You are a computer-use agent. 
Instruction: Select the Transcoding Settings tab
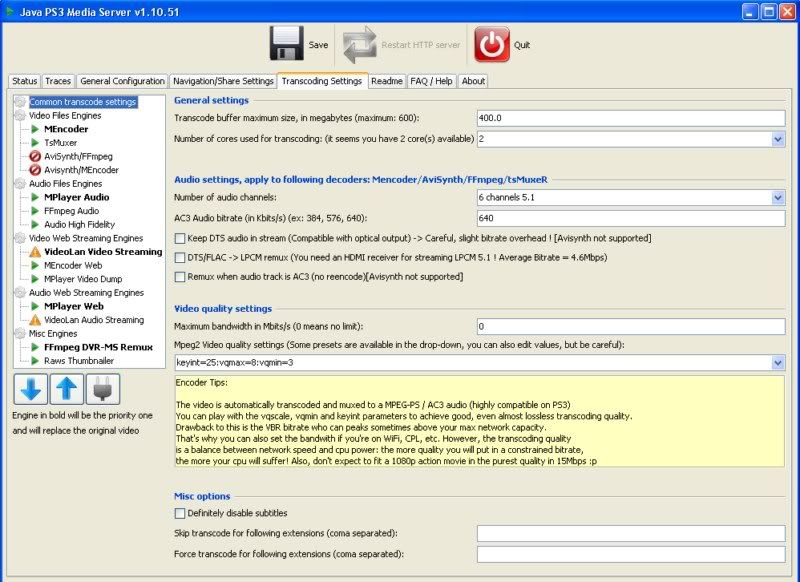[322, 81]
